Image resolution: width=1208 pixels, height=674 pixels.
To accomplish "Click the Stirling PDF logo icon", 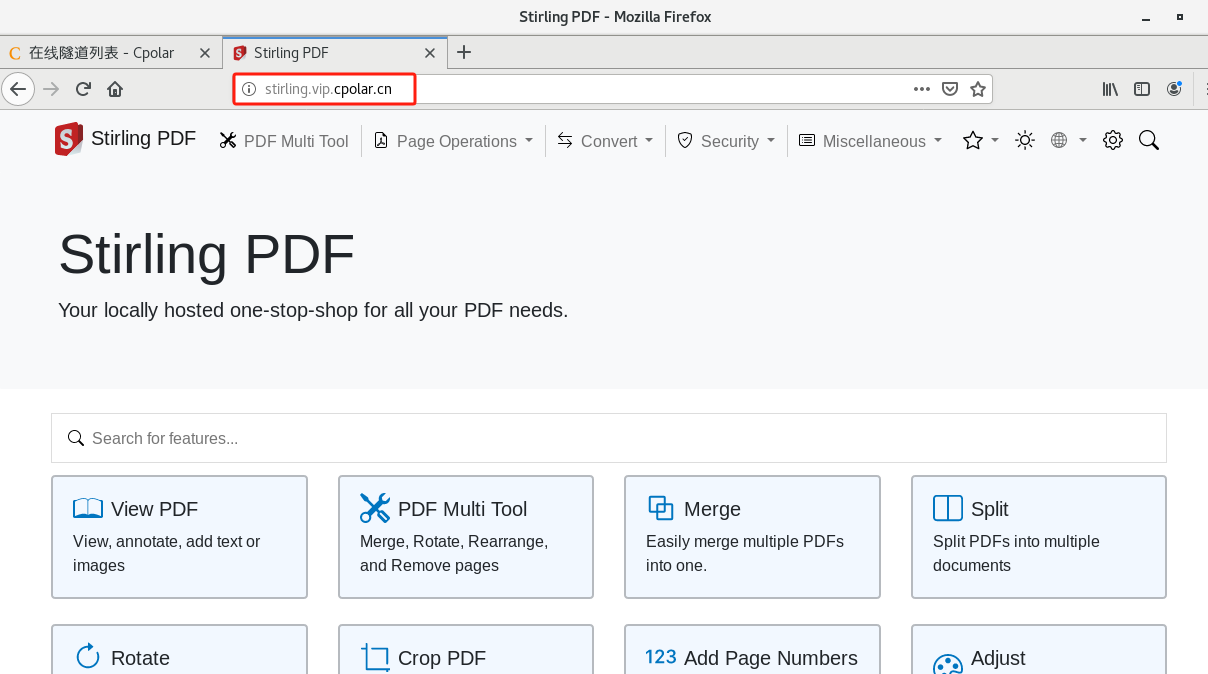I will click(x=69, y=139).
